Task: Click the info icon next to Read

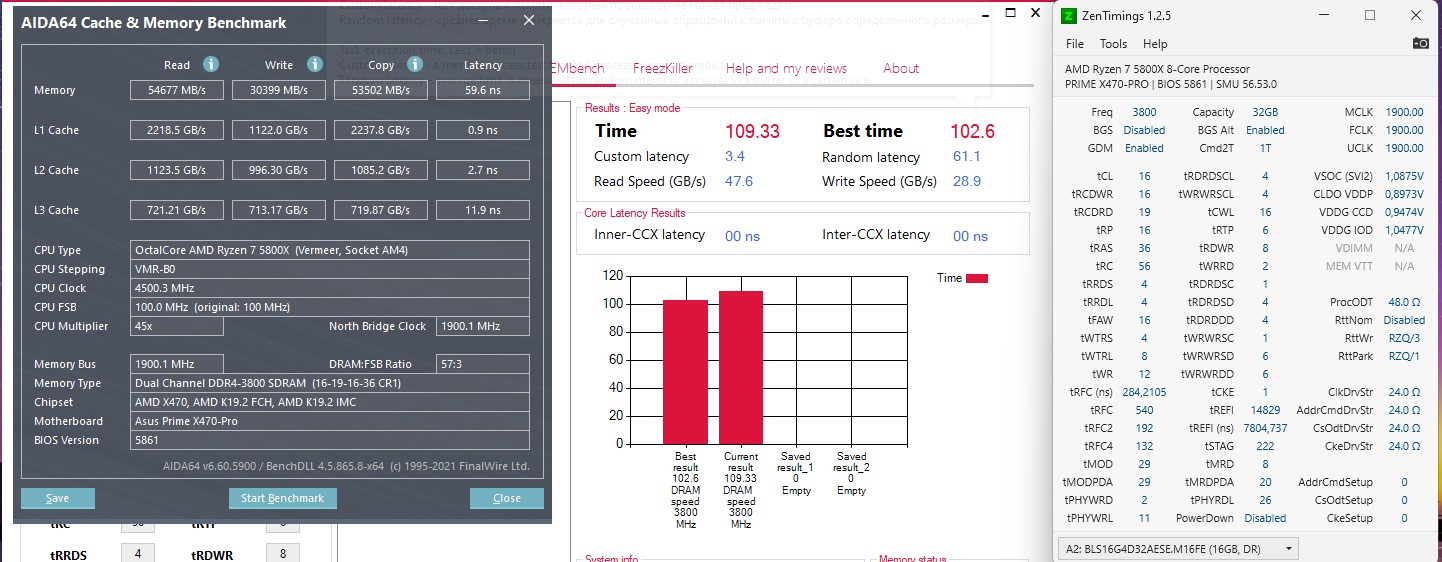Action: (x=211, y=64)
